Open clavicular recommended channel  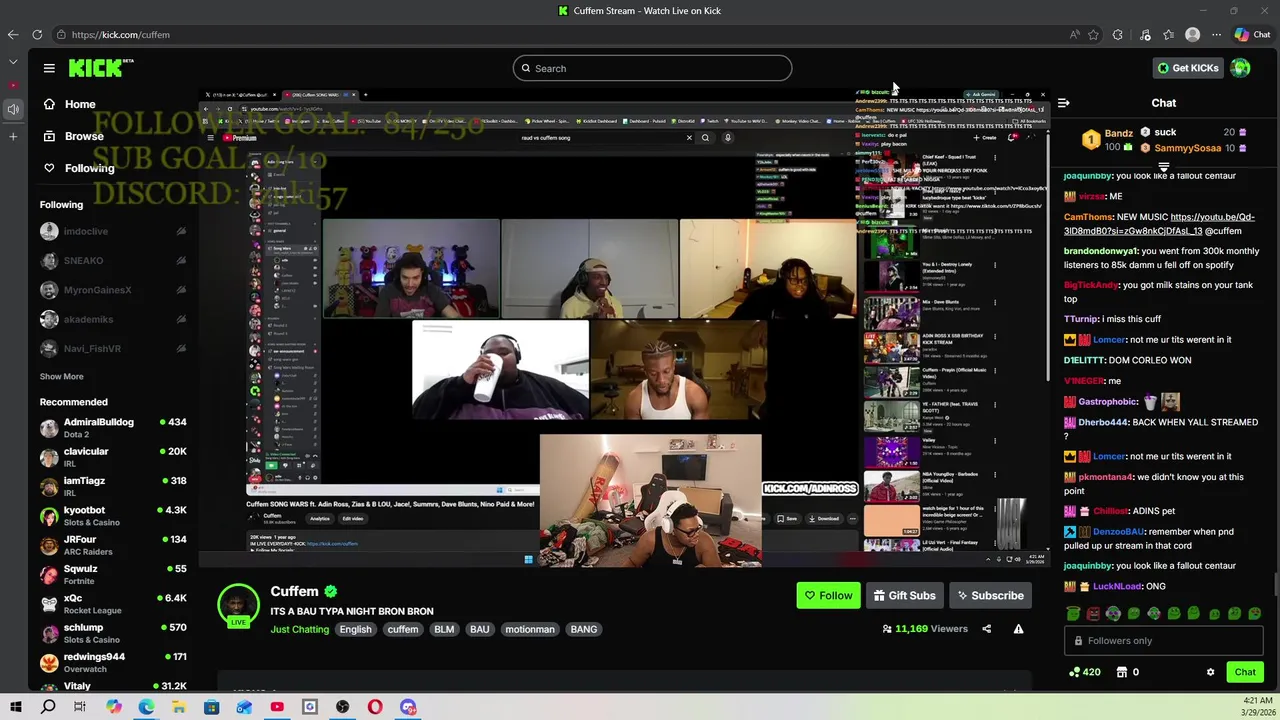tap(113, 457)
